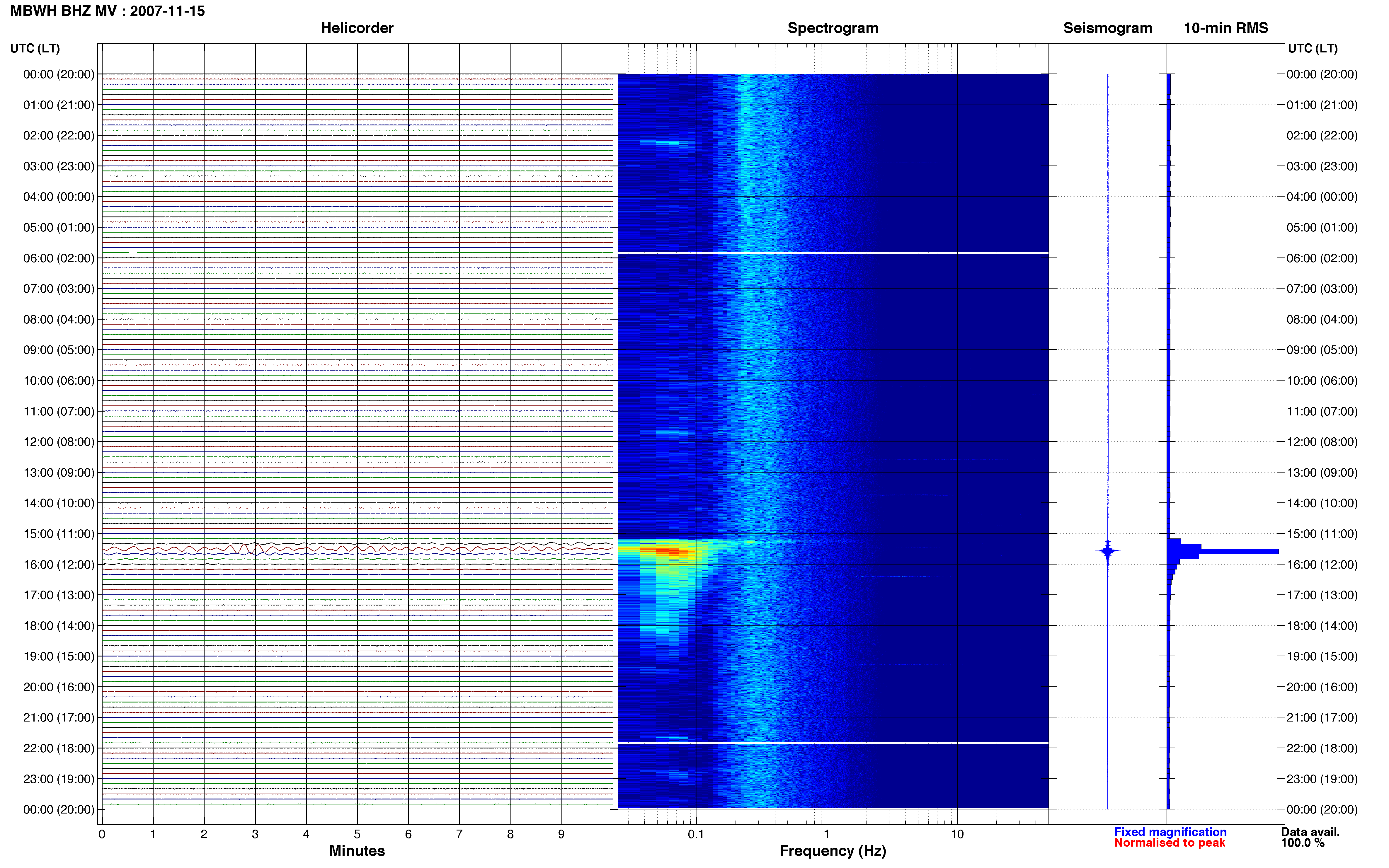This screenshot has height=868, width=1389.
Task: Click the largest RMS bar near 15:30
Action: point(1223,552)
